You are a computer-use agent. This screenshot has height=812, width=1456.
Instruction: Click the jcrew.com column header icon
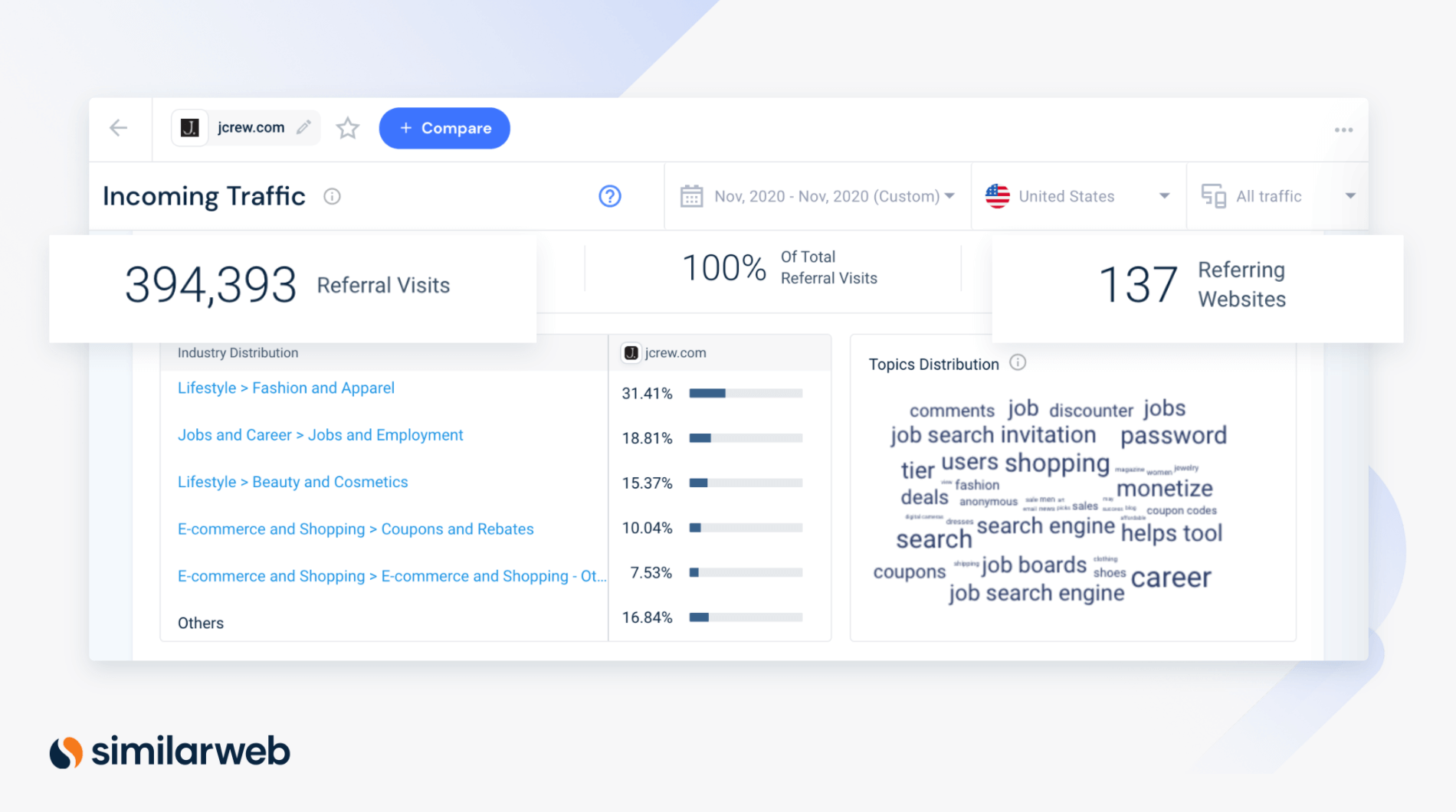coord(631,353)
